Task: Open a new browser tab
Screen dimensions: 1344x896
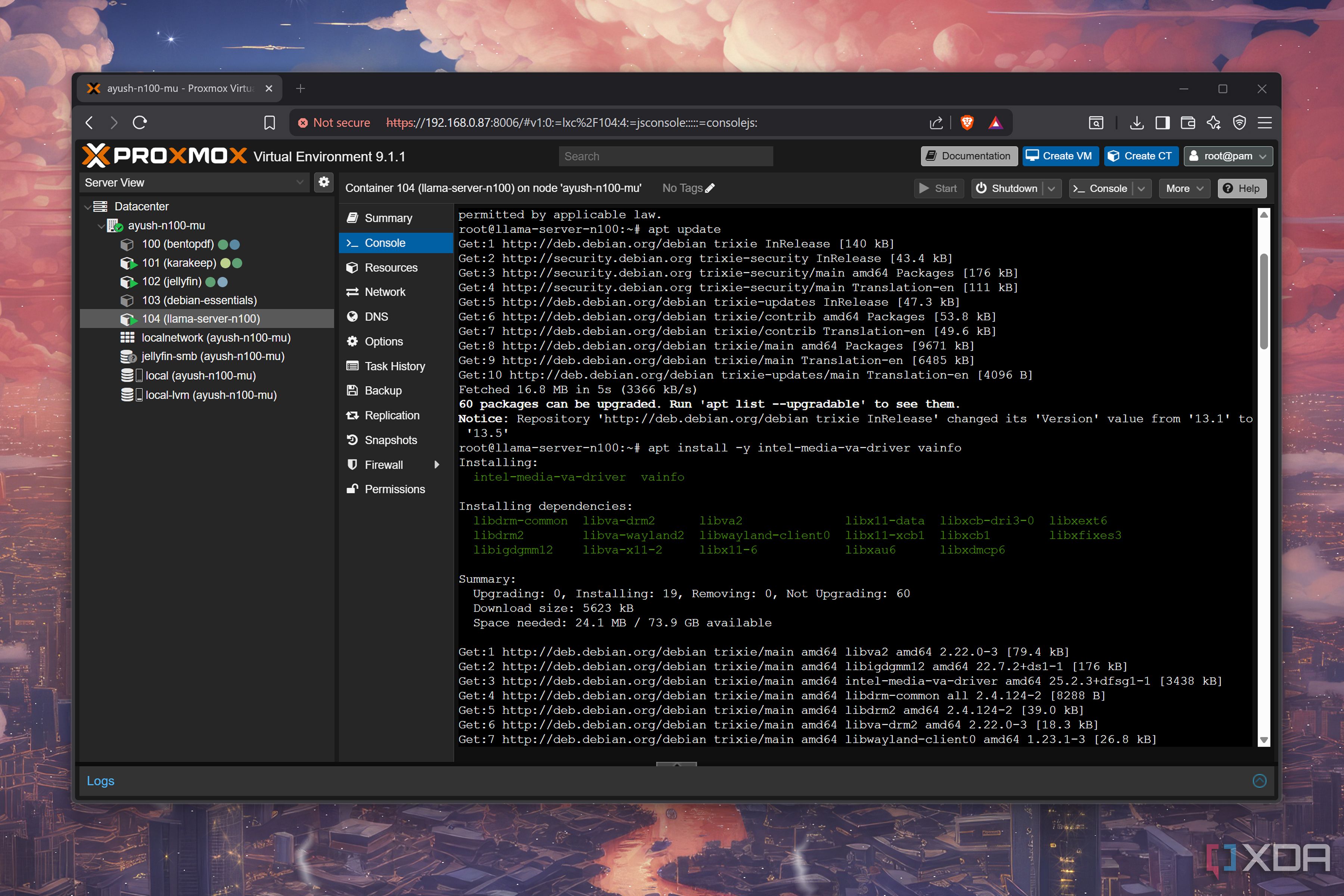Action: coord(301,88)
